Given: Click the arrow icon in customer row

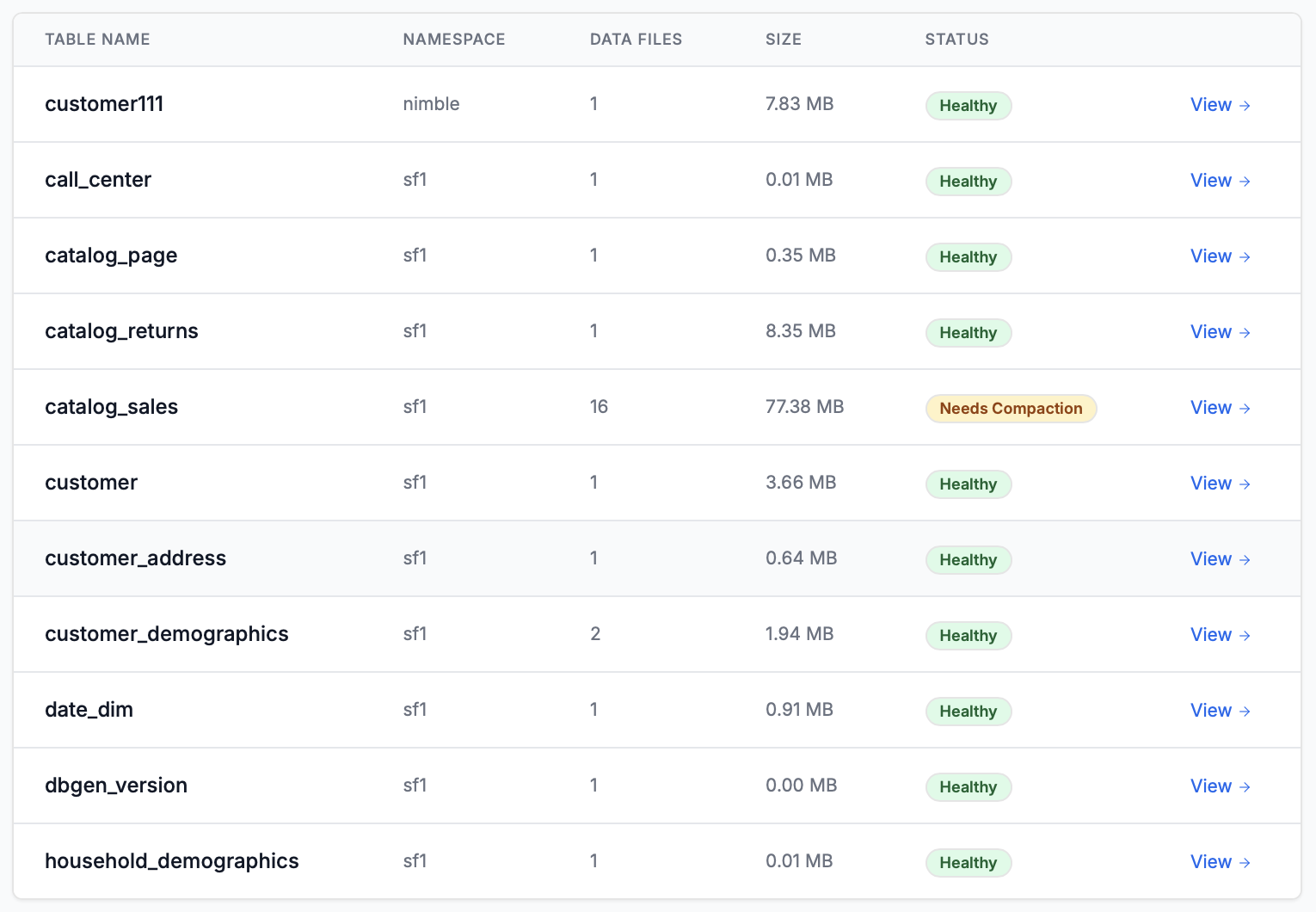Looking at the screenshot, I should [1245, 484].
